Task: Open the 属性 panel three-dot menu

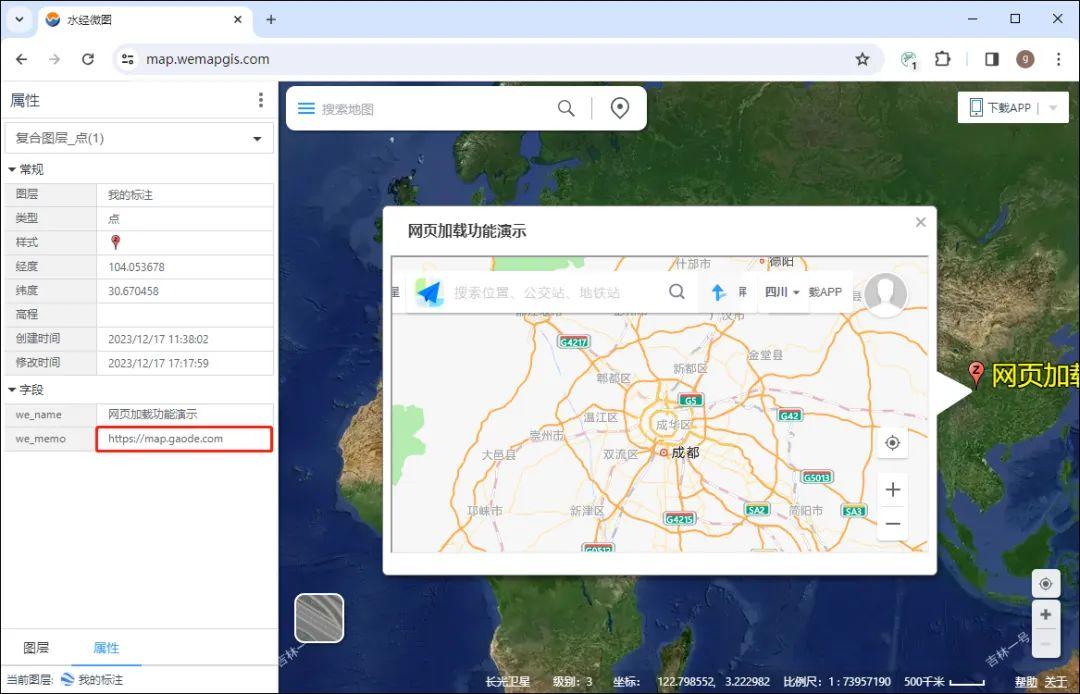Action: pyautogui.click(x=260, y=101)
